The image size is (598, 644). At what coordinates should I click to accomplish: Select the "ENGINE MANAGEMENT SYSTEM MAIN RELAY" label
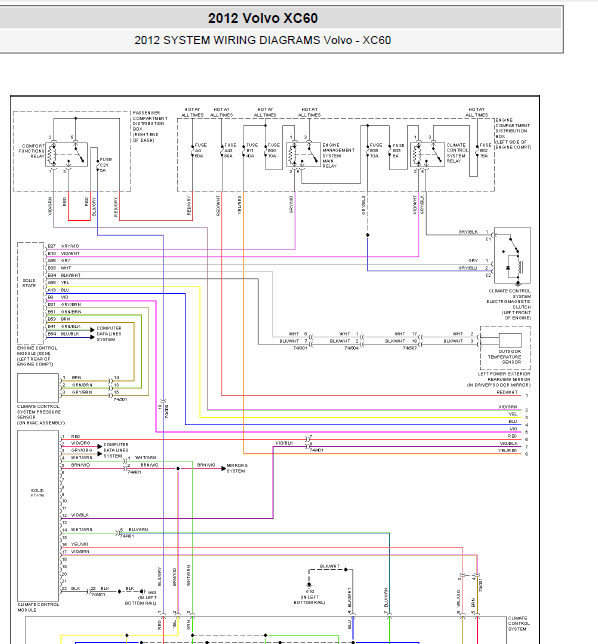point(338,156)
